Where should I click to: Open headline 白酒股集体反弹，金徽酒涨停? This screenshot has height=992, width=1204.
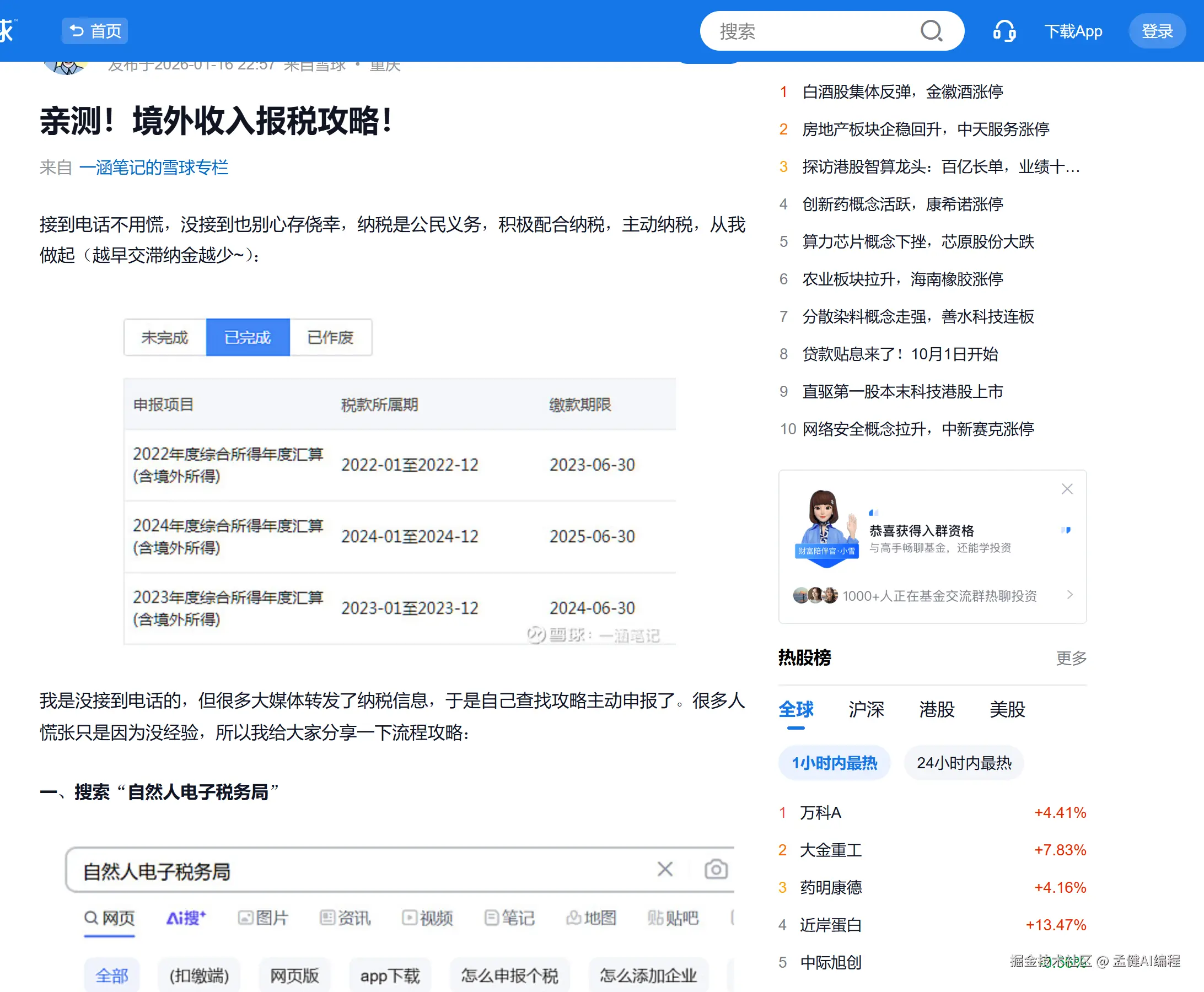pyautogui.click(x=902, y=91)
